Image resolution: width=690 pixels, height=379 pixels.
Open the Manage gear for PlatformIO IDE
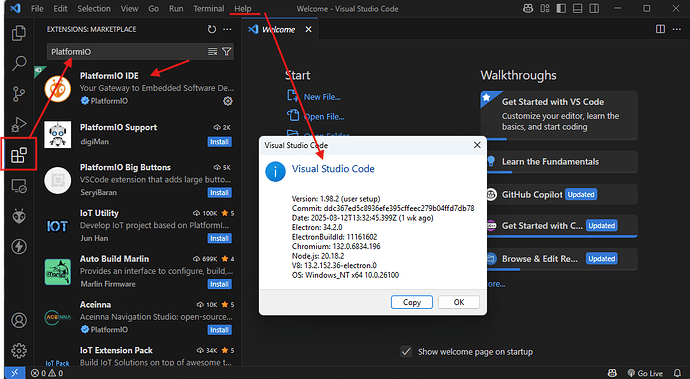(x=228, y=101)
